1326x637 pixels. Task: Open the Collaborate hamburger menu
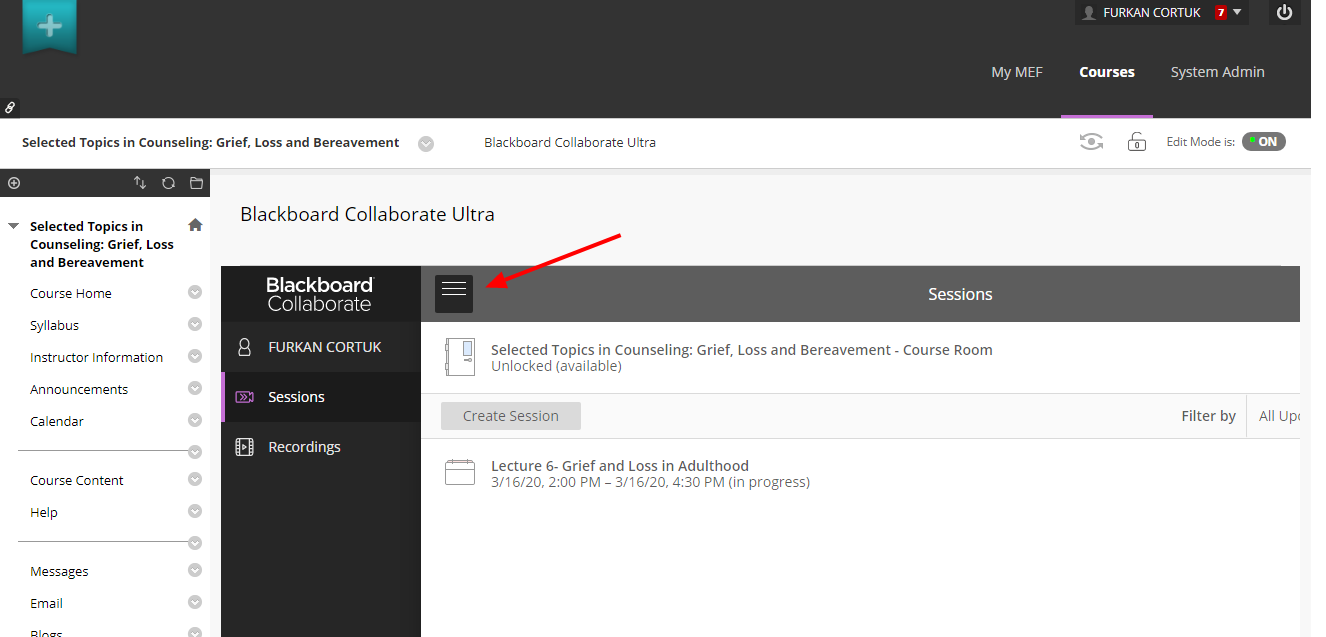coord(454,294)
